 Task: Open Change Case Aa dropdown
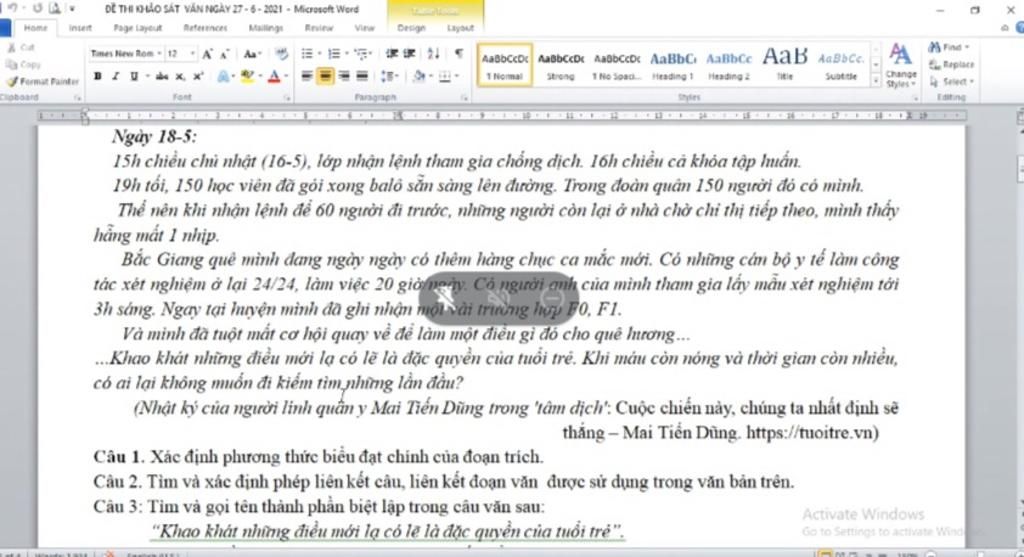coord(253,54)
